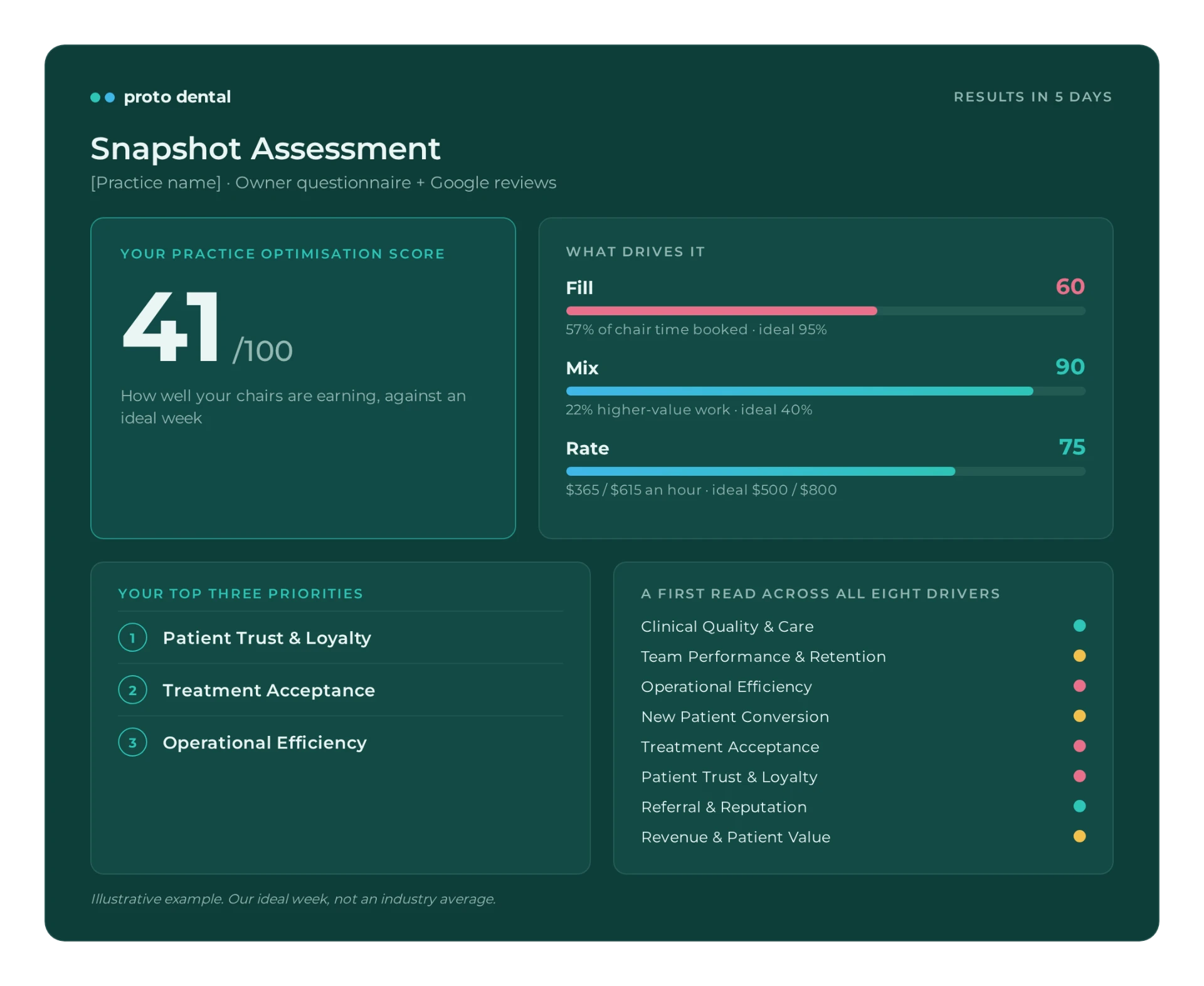Click '$365 / $615 an hour' caption

(x=633, y=490)
